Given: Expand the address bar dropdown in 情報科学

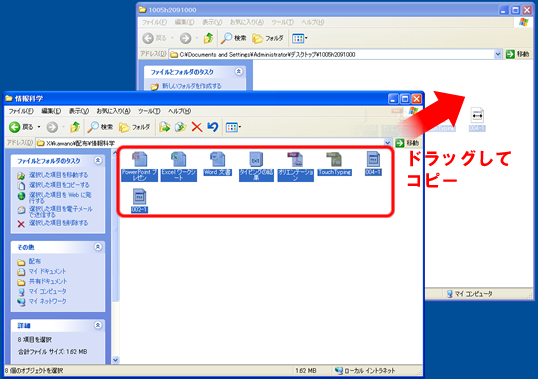Looking at the screenshot, I should 387,143.
